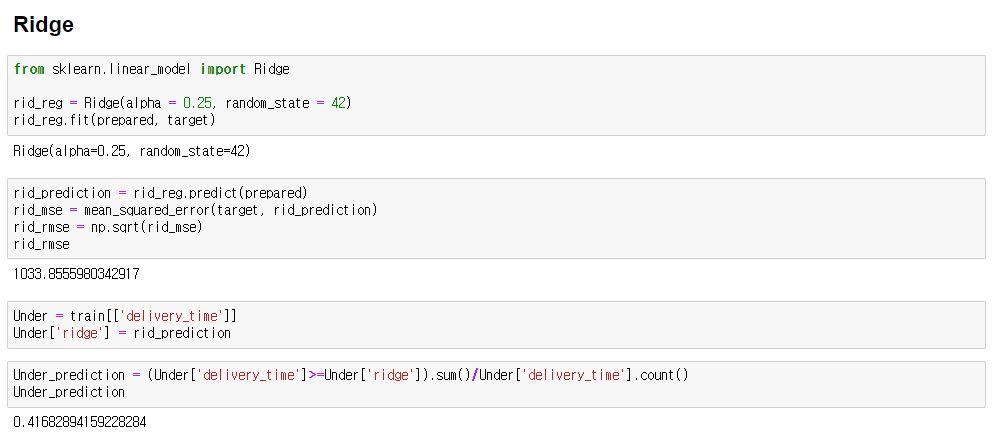Click the line 'from sklearn.linear_model import Ridge'
Viewport: 995px width, 448px height.
click(x=152, y=69)
